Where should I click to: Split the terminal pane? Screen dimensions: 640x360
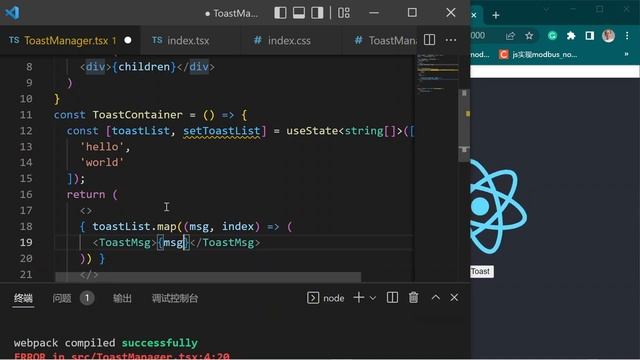pos(392,298)
